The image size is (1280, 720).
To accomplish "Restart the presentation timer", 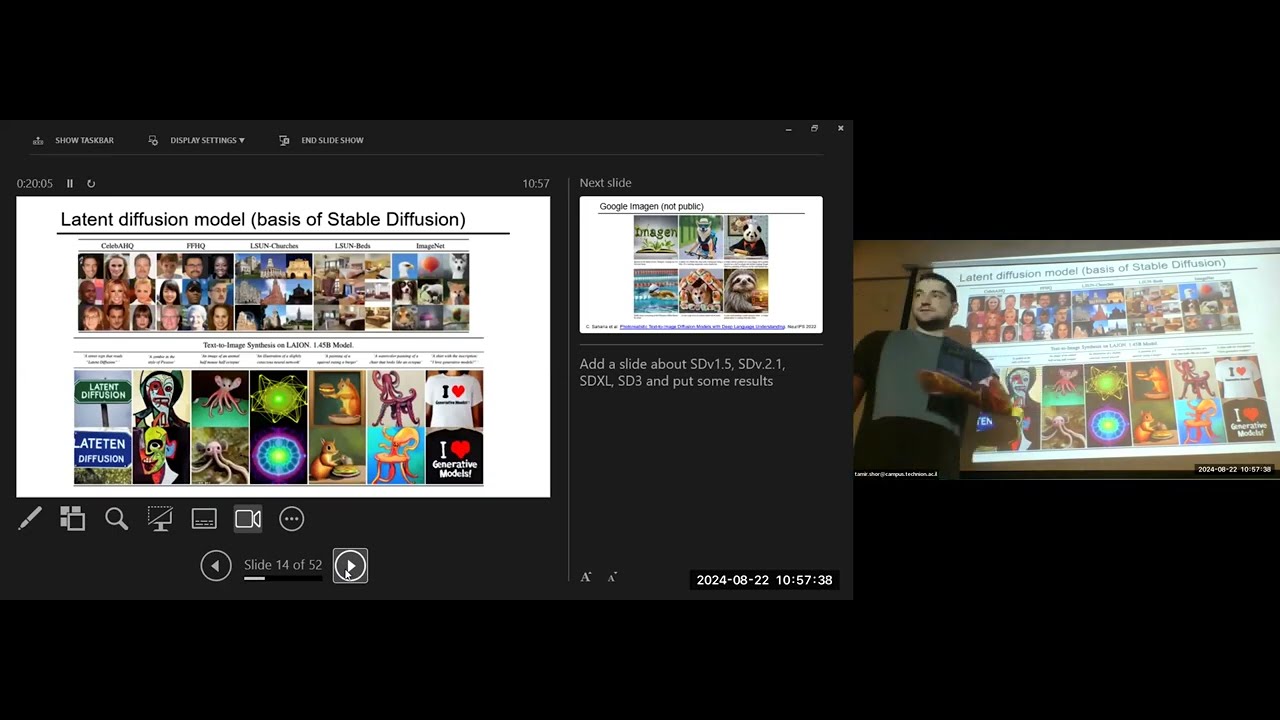I will coord(91,183).
